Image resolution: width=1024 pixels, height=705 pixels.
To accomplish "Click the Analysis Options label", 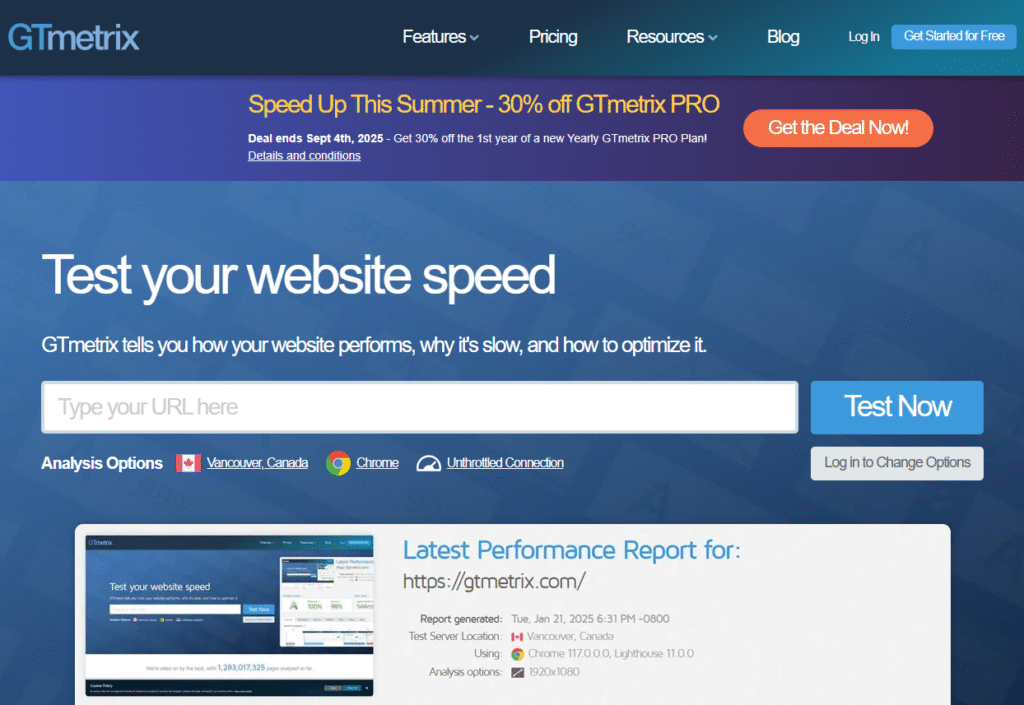I will tap(102, 463).
